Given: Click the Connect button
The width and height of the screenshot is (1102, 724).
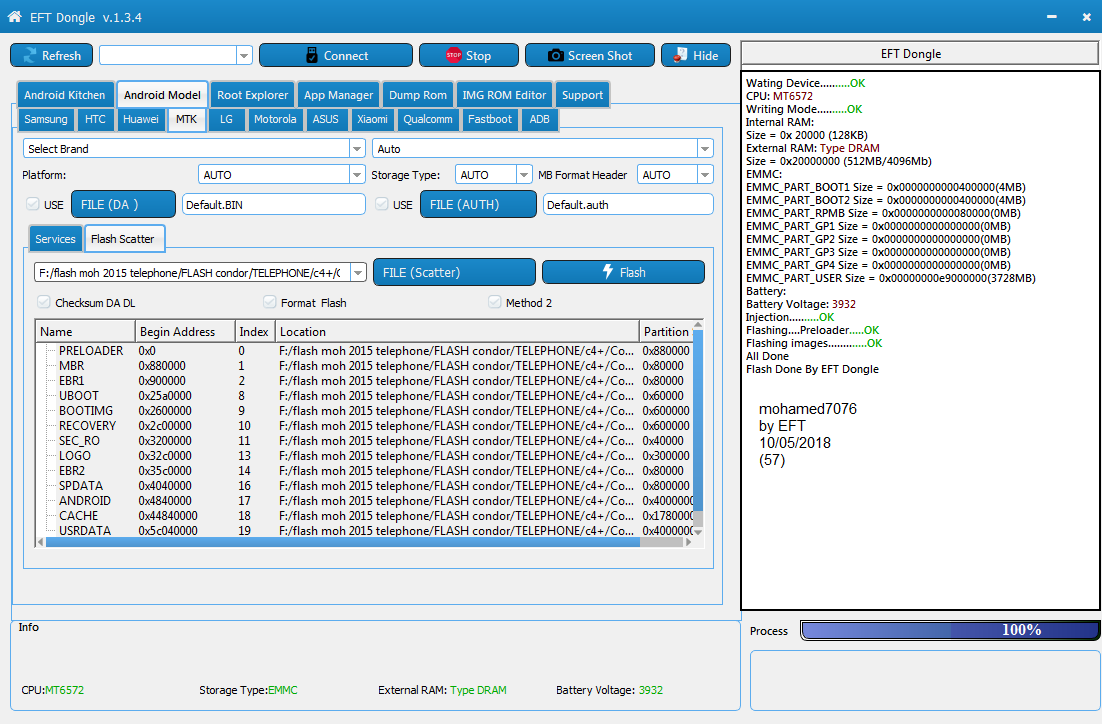Looking at the screenshot, I should pyautogui.click(x=336, y=56).
